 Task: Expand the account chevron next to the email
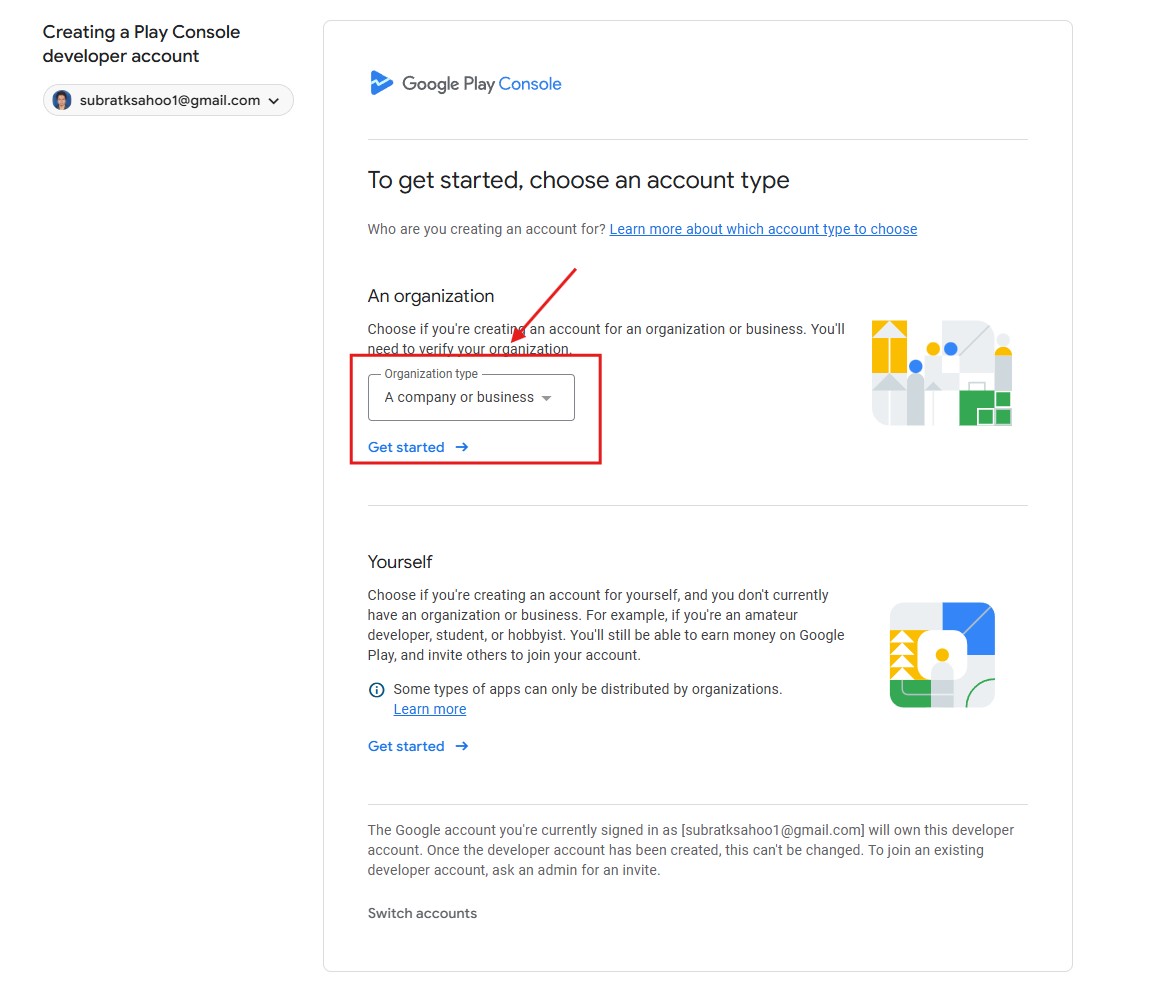275,101
